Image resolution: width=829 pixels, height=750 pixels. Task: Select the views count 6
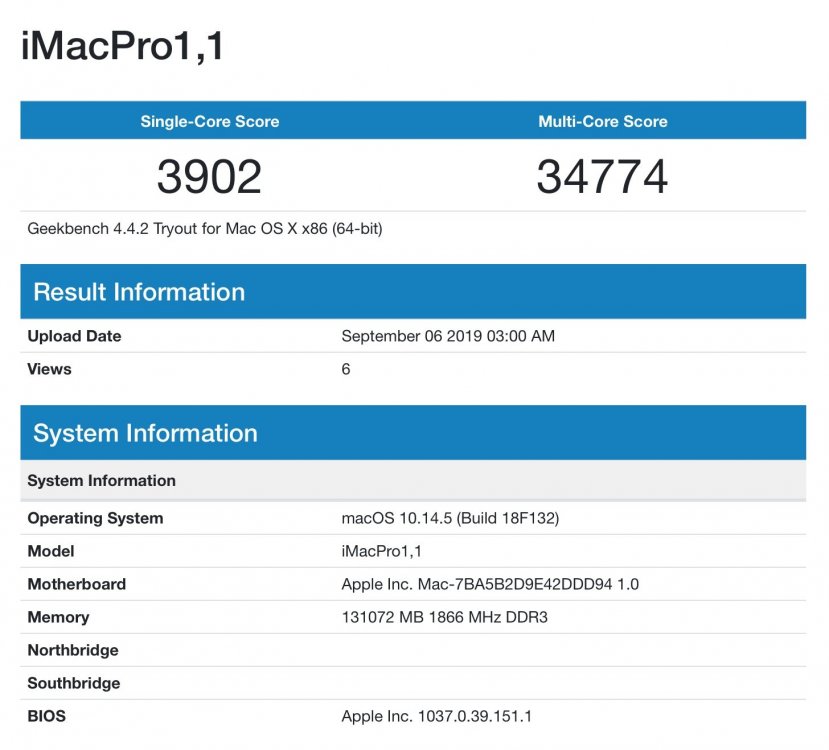click(346, 369)
